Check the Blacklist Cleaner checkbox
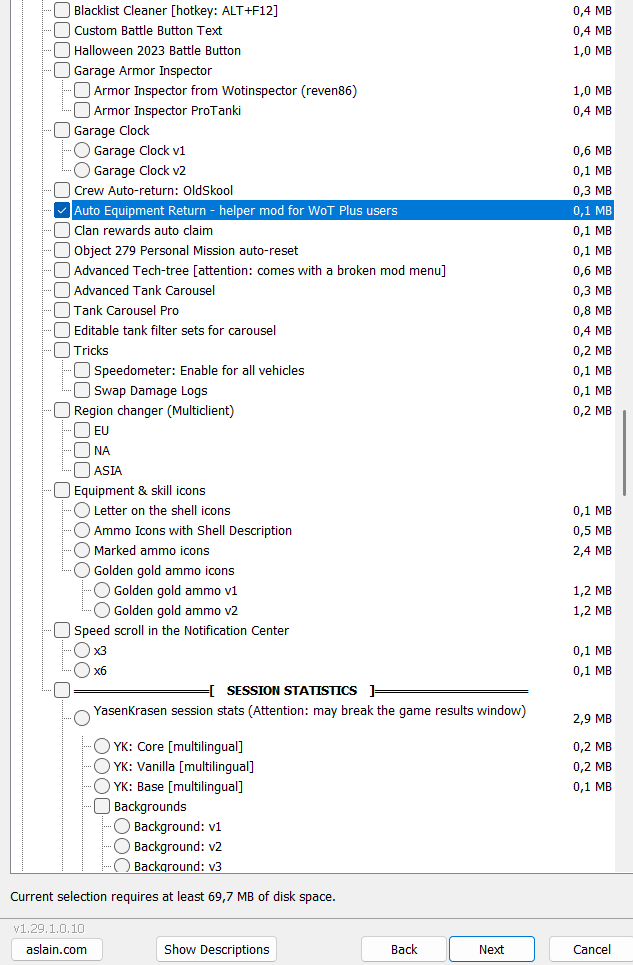The width and height of the screenshot is (633, 965). 62,10
